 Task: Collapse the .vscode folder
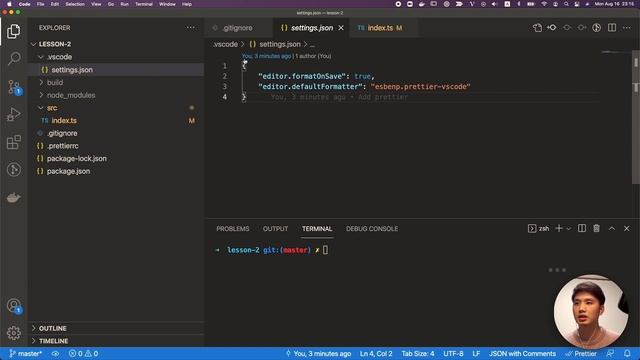click(x=41, y=57)
